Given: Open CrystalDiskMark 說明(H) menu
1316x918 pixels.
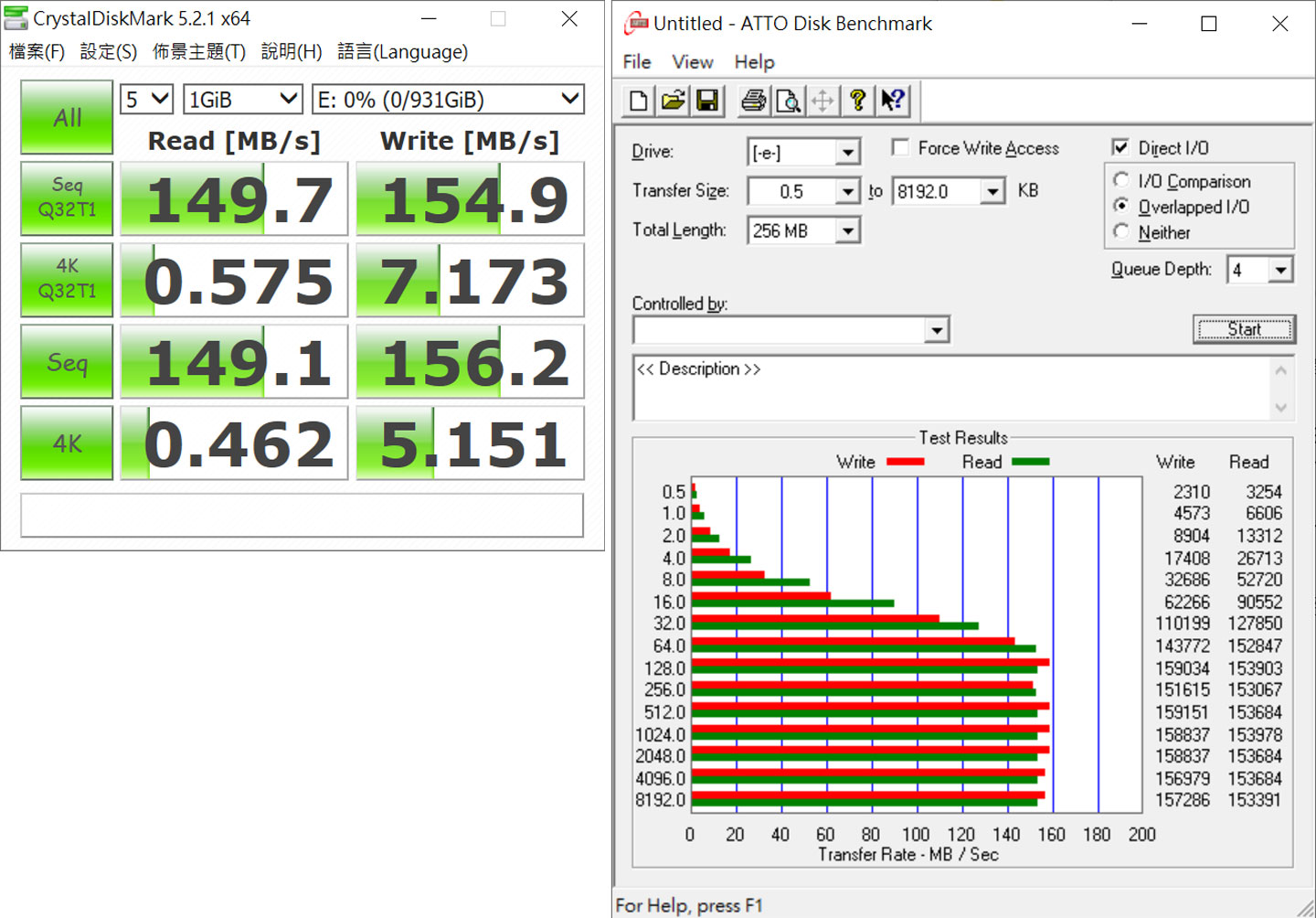Looking at the screenshot, I should (292, 52).
